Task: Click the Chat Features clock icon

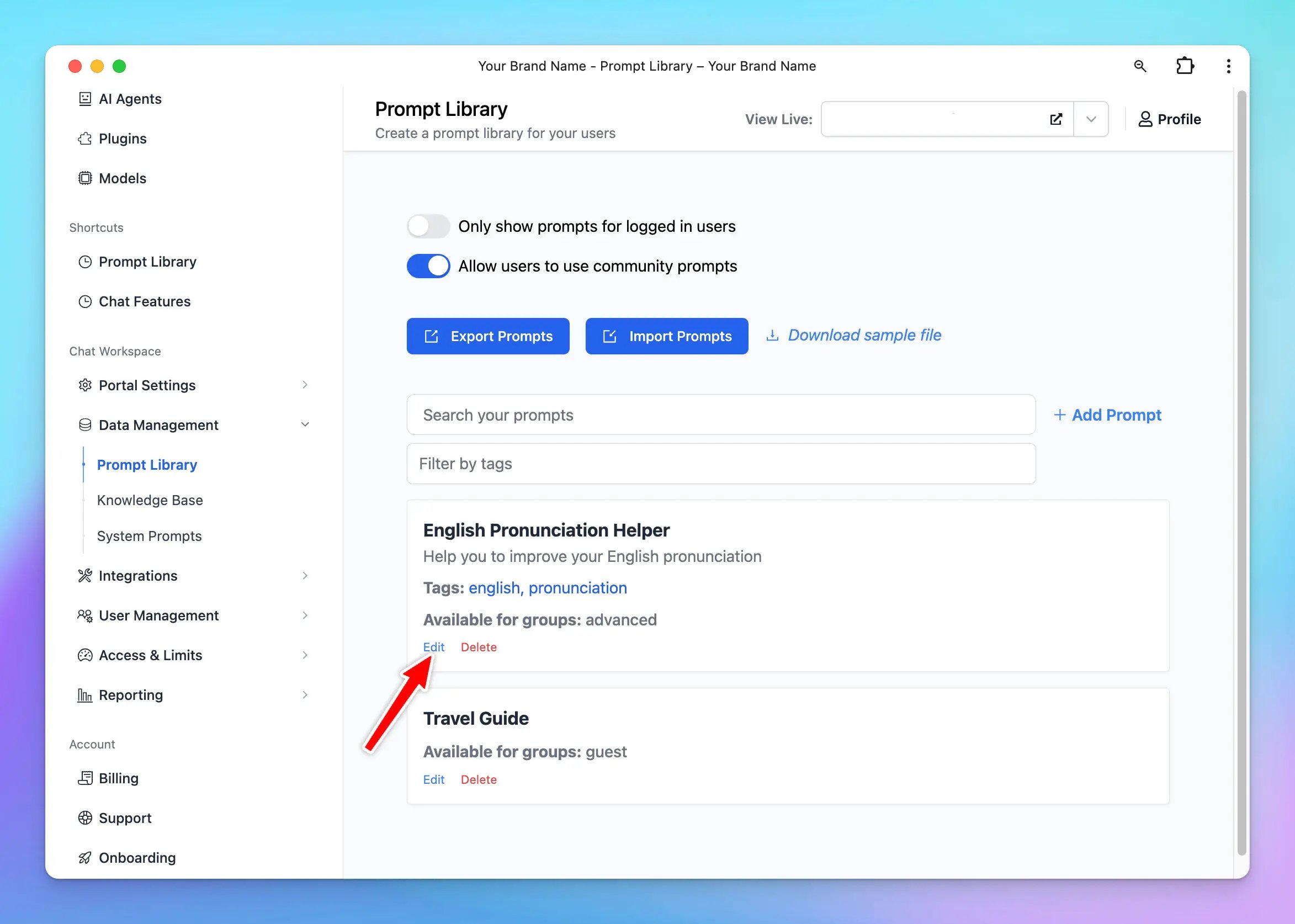Action: [x=85, y=301]
